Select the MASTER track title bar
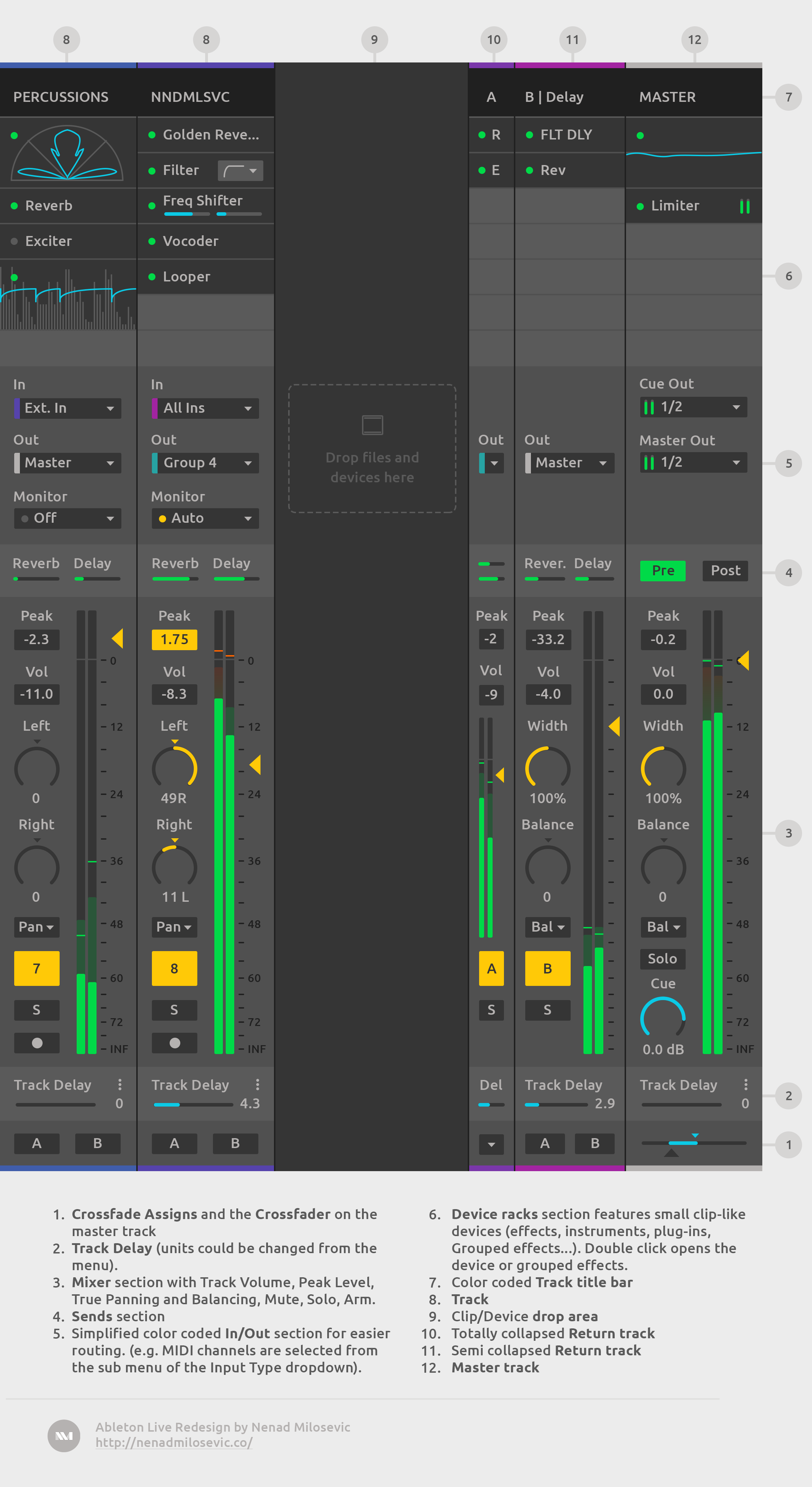812x1487 pixels. pyautogui.click(x=668, y=97)
